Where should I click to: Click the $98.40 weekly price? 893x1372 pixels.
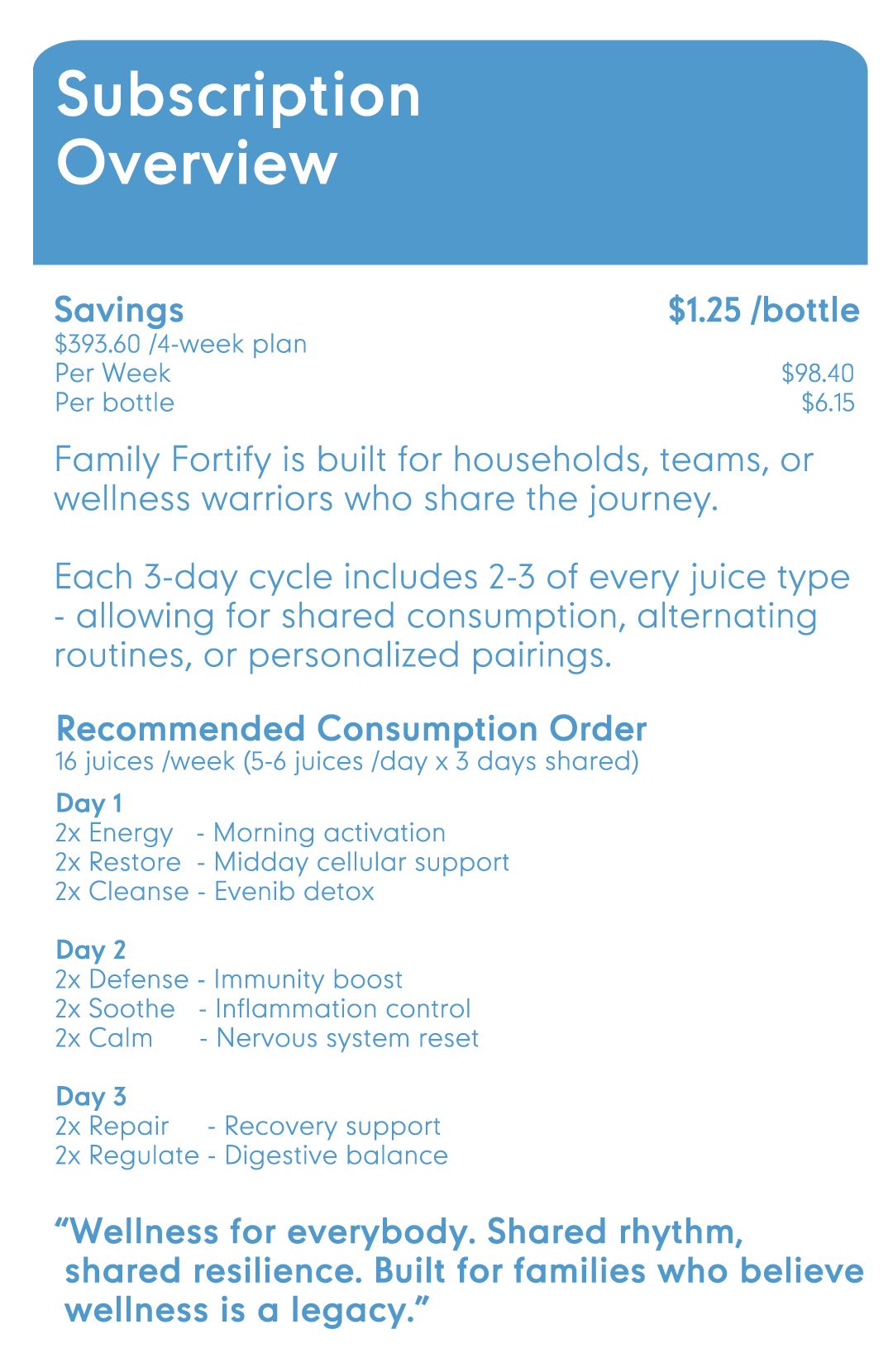[817, 374]
